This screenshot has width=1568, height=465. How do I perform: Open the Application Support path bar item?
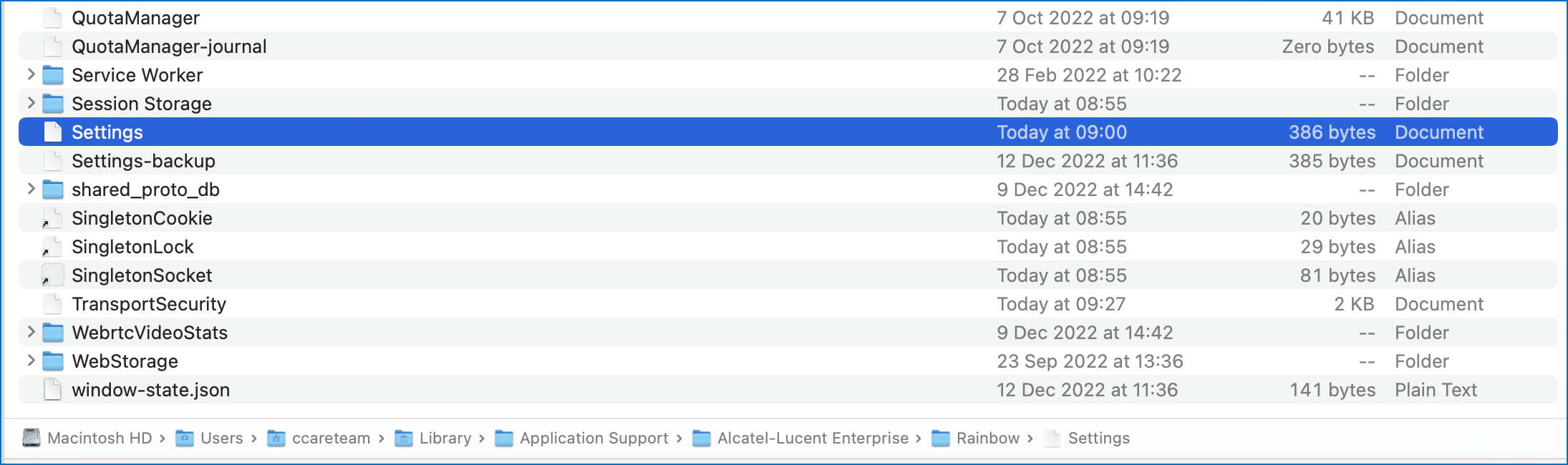(593, 438)
